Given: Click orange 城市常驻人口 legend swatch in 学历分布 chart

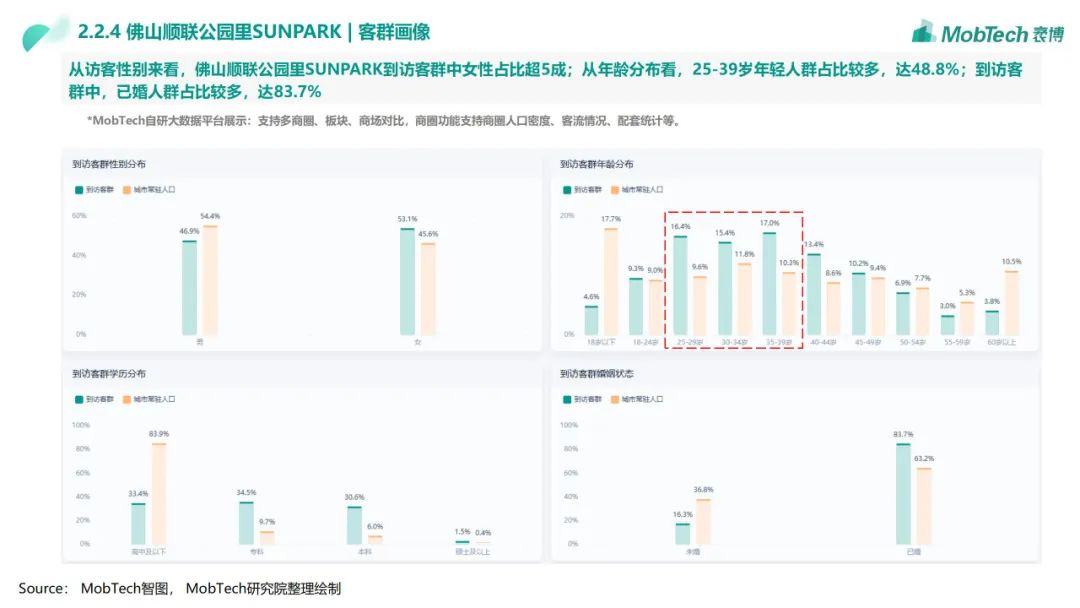Looking at the screenshot, I should (127, 399).
